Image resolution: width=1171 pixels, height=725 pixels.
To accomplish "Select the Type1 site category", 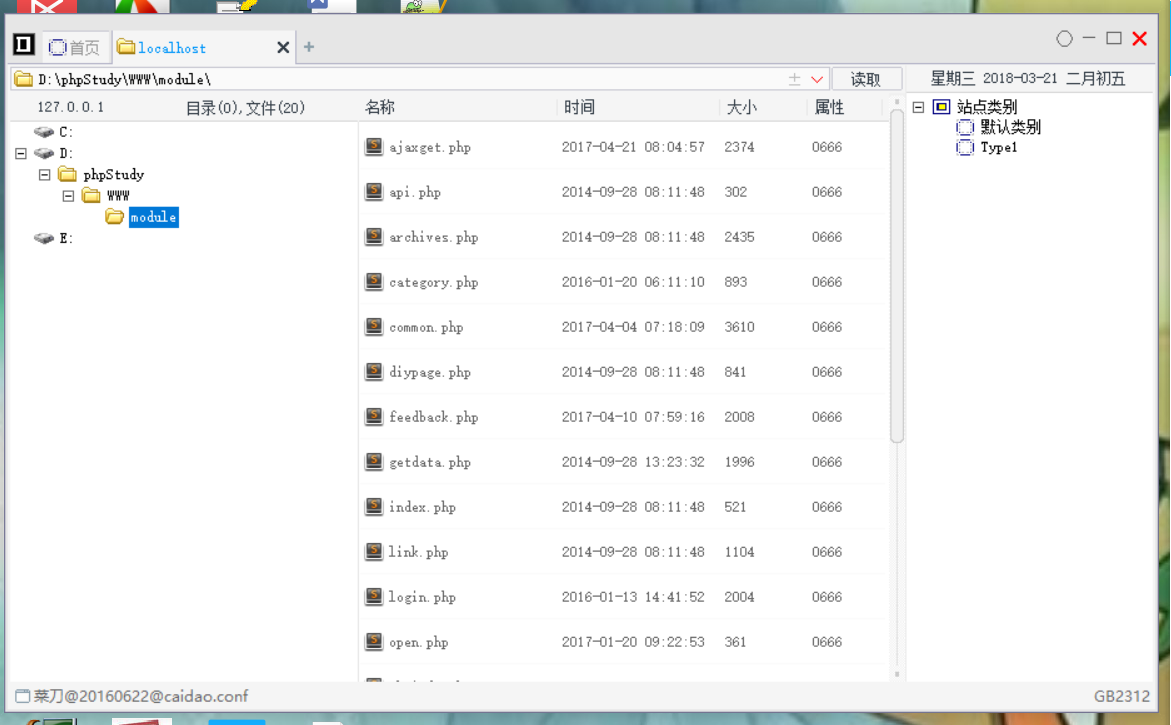I will pos(998,147).
